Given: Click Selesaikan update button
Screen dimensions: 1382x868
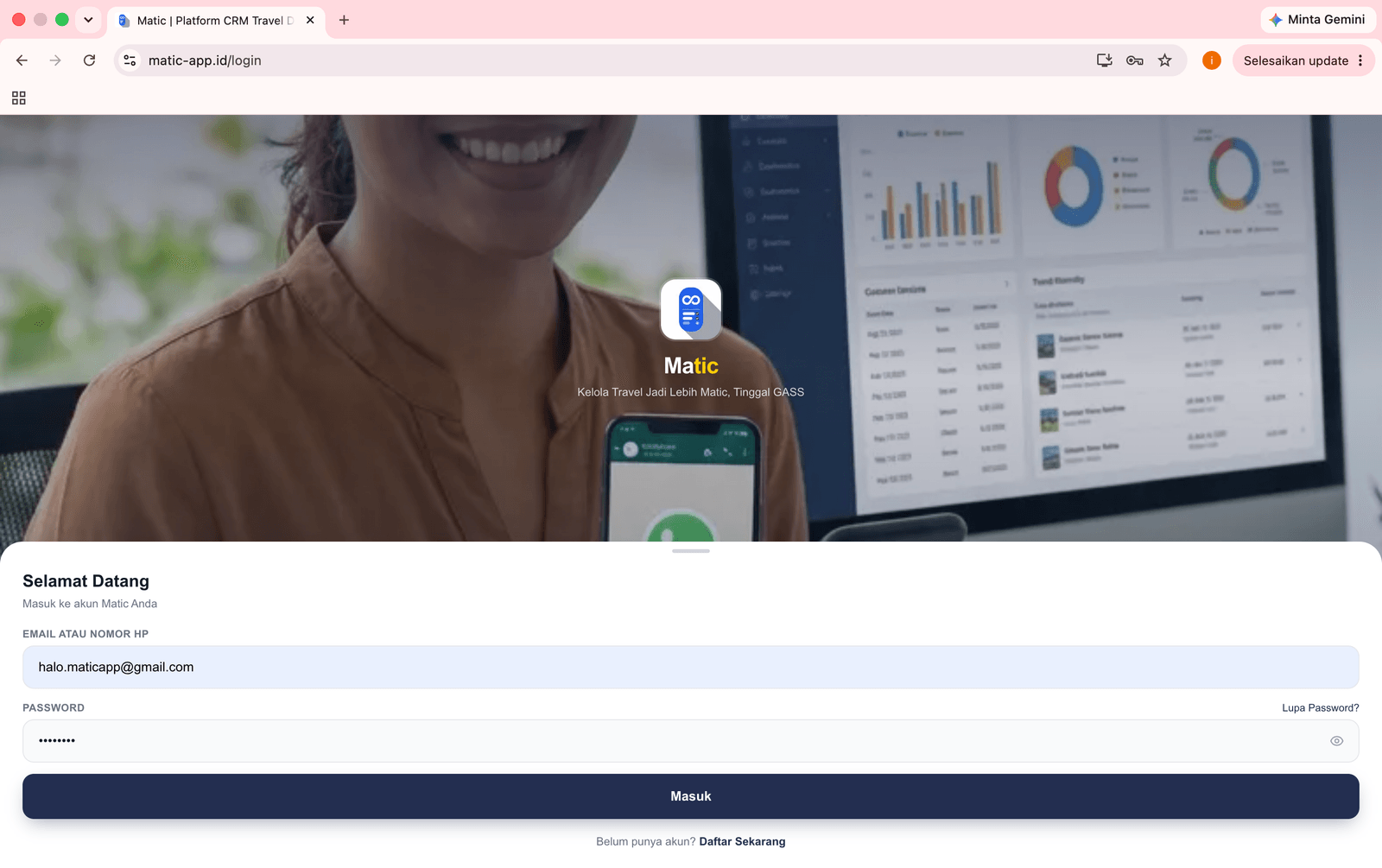Looking at the screenshot, I should coord(1296,60).
